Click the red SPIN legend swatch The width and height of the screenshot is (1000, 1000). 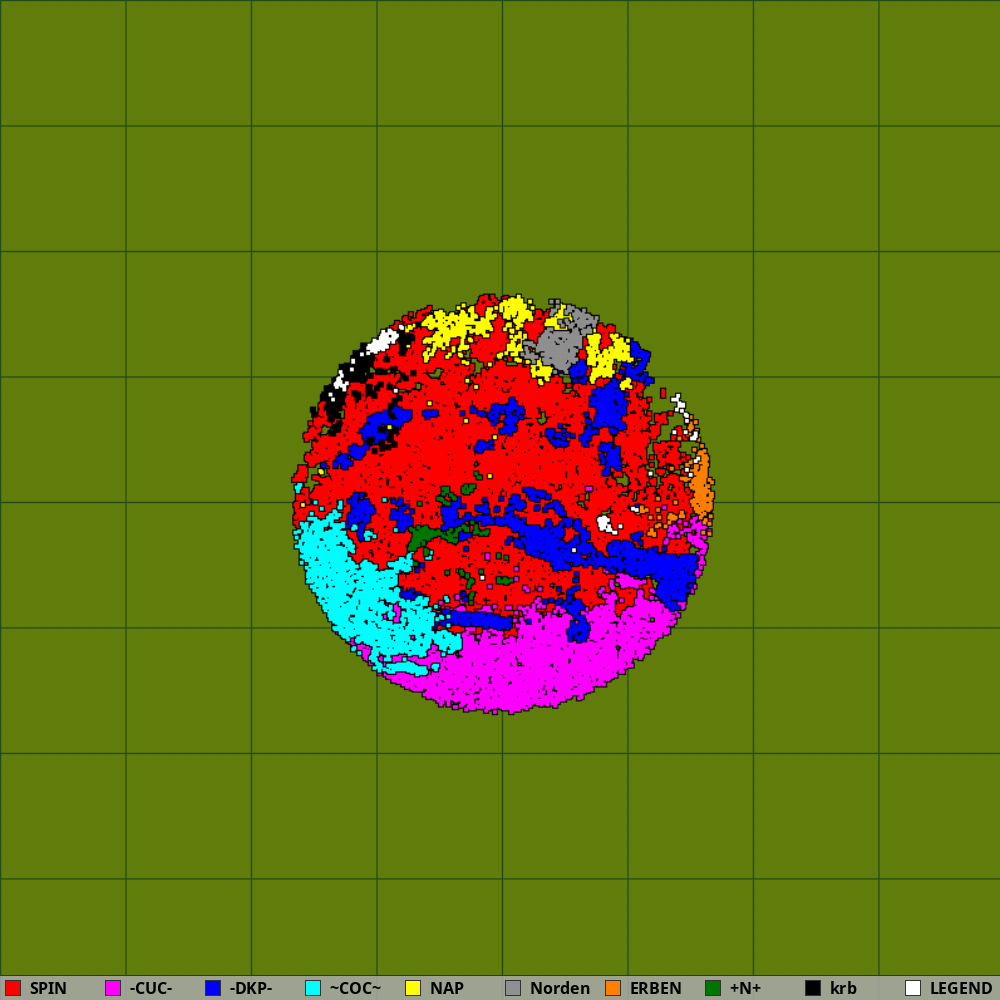(13, 988)
